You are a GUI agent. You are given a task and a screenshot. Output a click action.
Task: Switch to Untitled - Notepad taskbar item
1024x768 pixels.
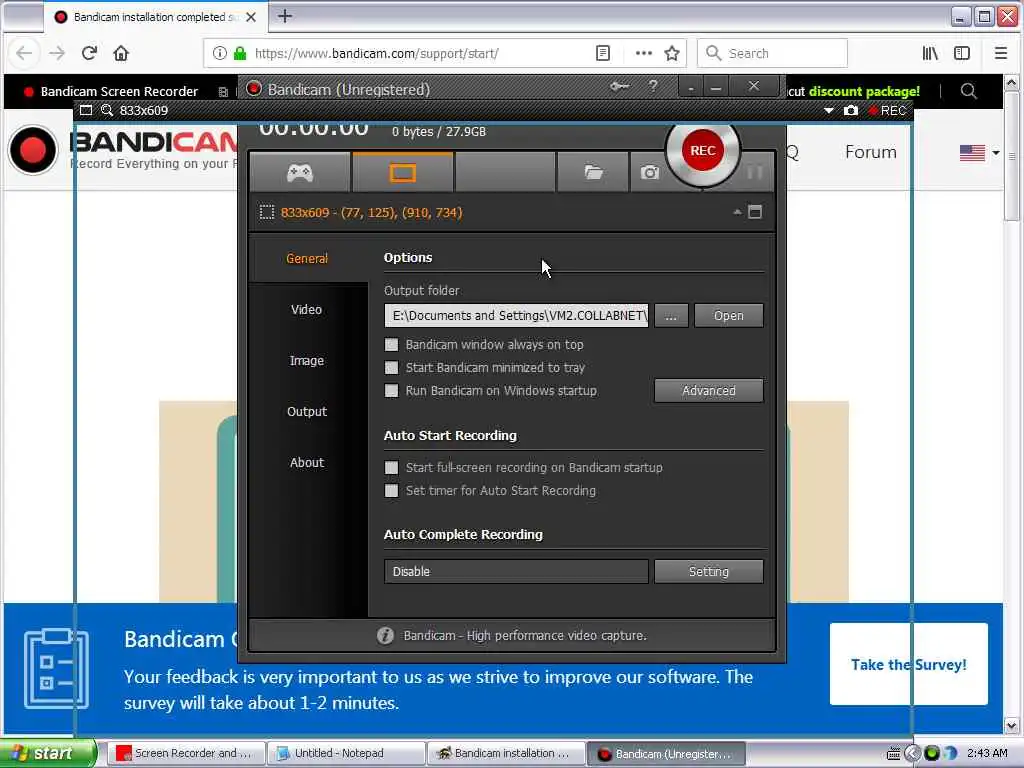pyautogui.click(x=346, y=753)
